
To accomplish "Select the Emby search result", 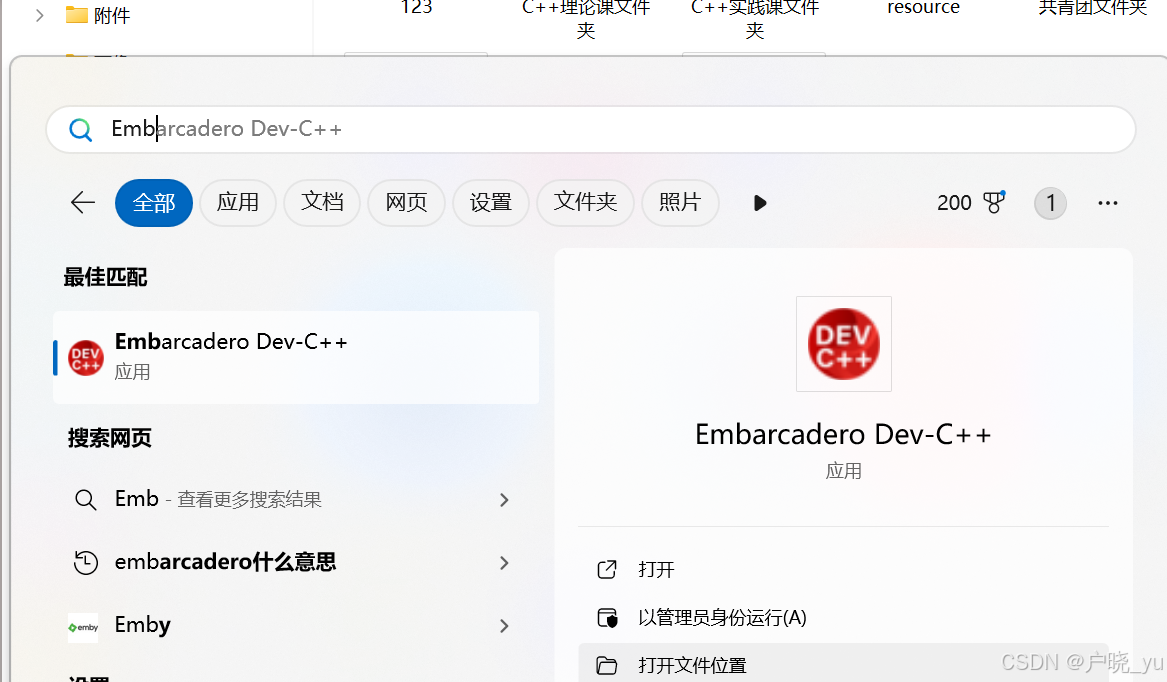I will [295, 625].
